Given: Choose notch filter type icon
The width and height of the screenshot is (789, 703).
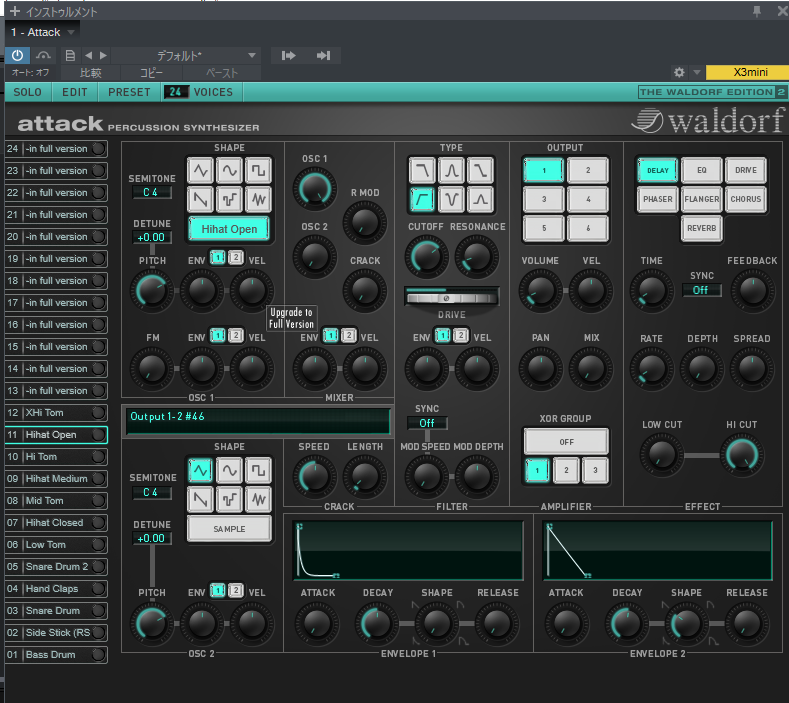Looking at the screenshot, I should coord(451,200).
